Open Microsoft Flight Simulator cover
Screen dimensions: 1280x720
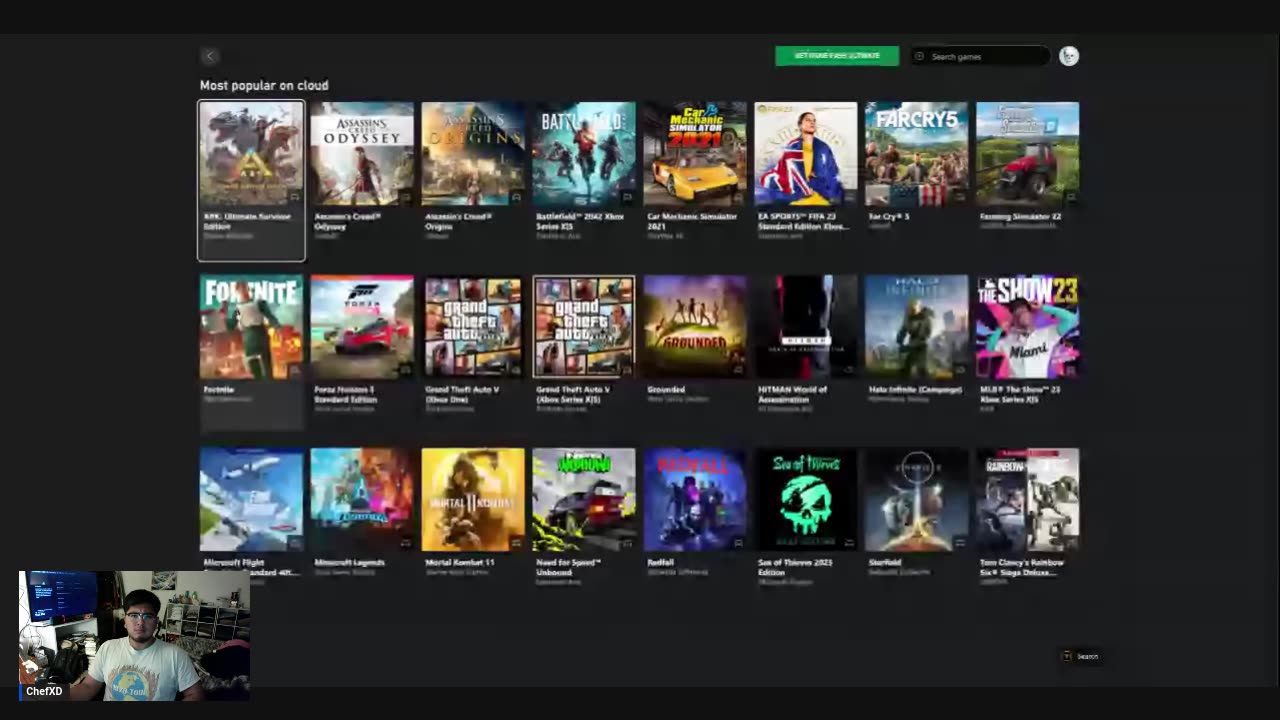251,499
